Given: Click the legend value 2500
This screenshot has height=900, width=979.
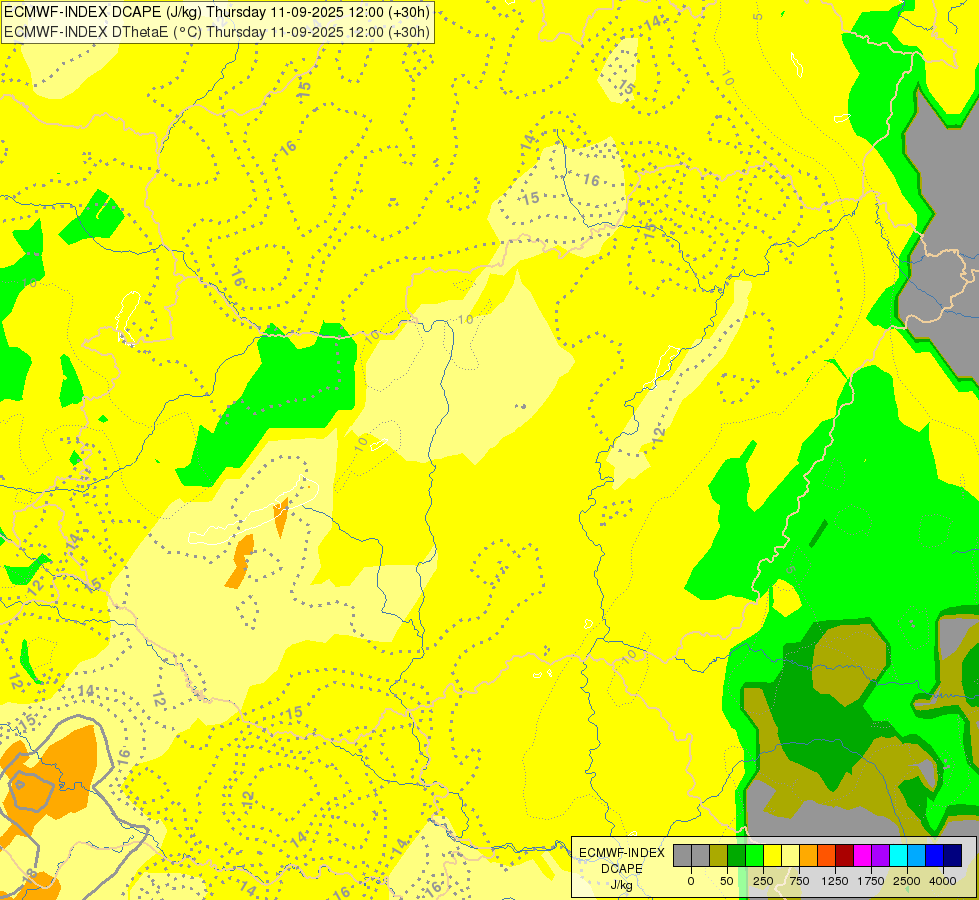Looking at the screenshot, I should [x=907, y=881].
